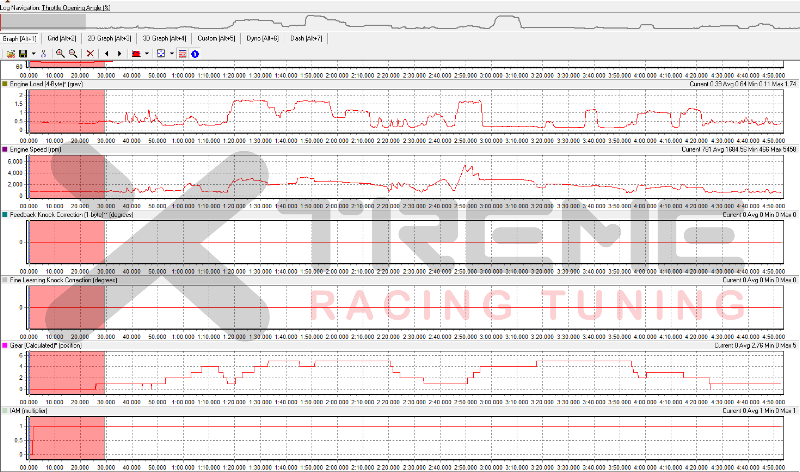Click the Engine Speed channel color square
800x472 pixels.
pyautogui.click(x=4, y=149)
